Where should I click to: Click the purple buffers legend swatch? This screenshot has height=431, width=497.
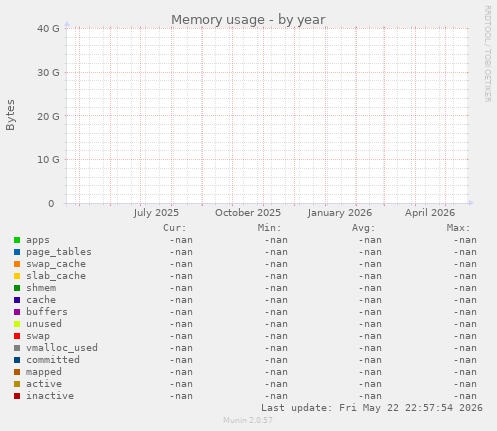pyautogui.click(x=17, y=312)
